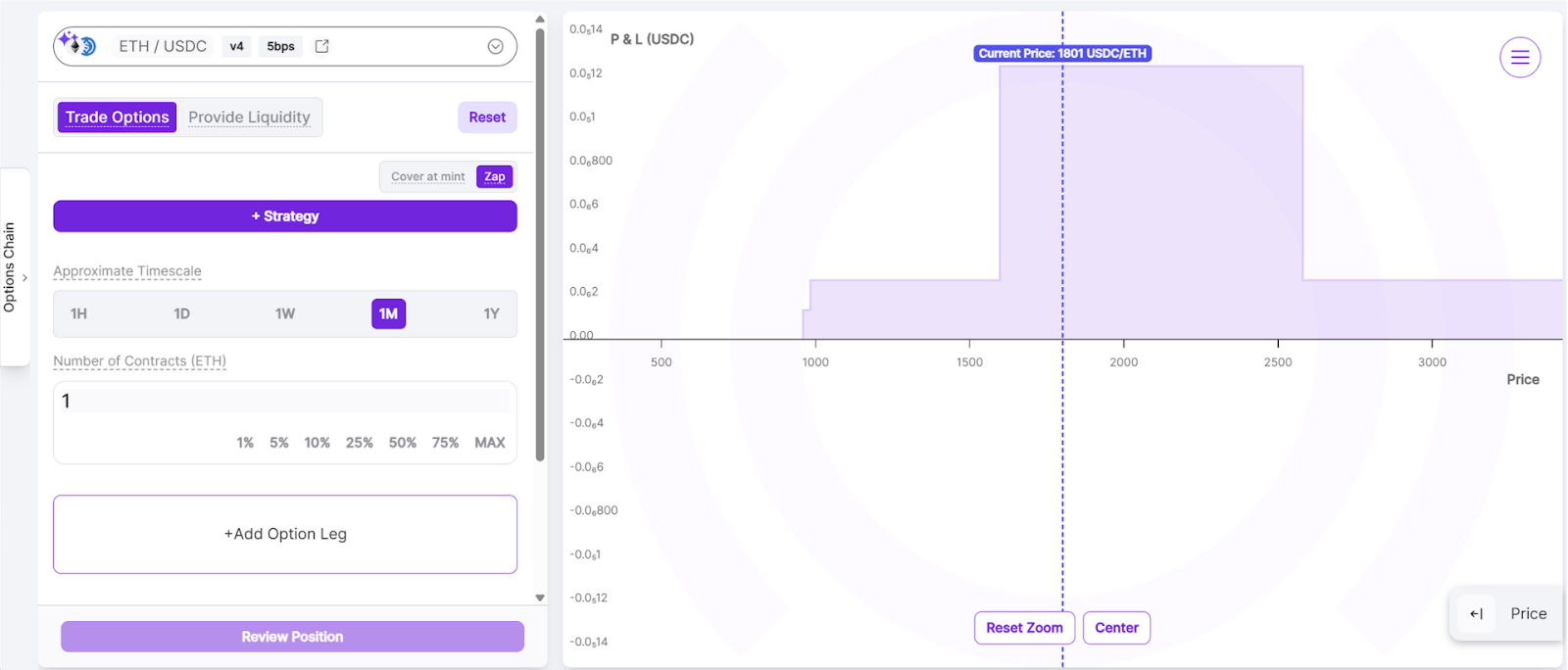Click the Current Price 1801 USDC/ETH label
The width and height of the screenshot is (1568, 670).
tap(1062, 54)
